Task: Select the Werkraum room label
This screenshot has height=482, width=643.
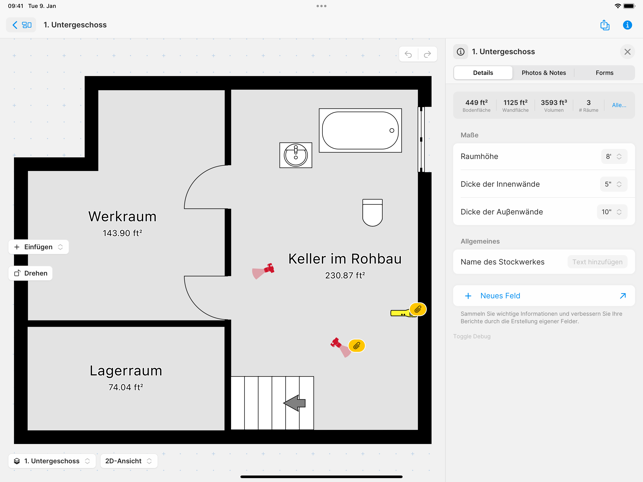Action: pos(122,216)
